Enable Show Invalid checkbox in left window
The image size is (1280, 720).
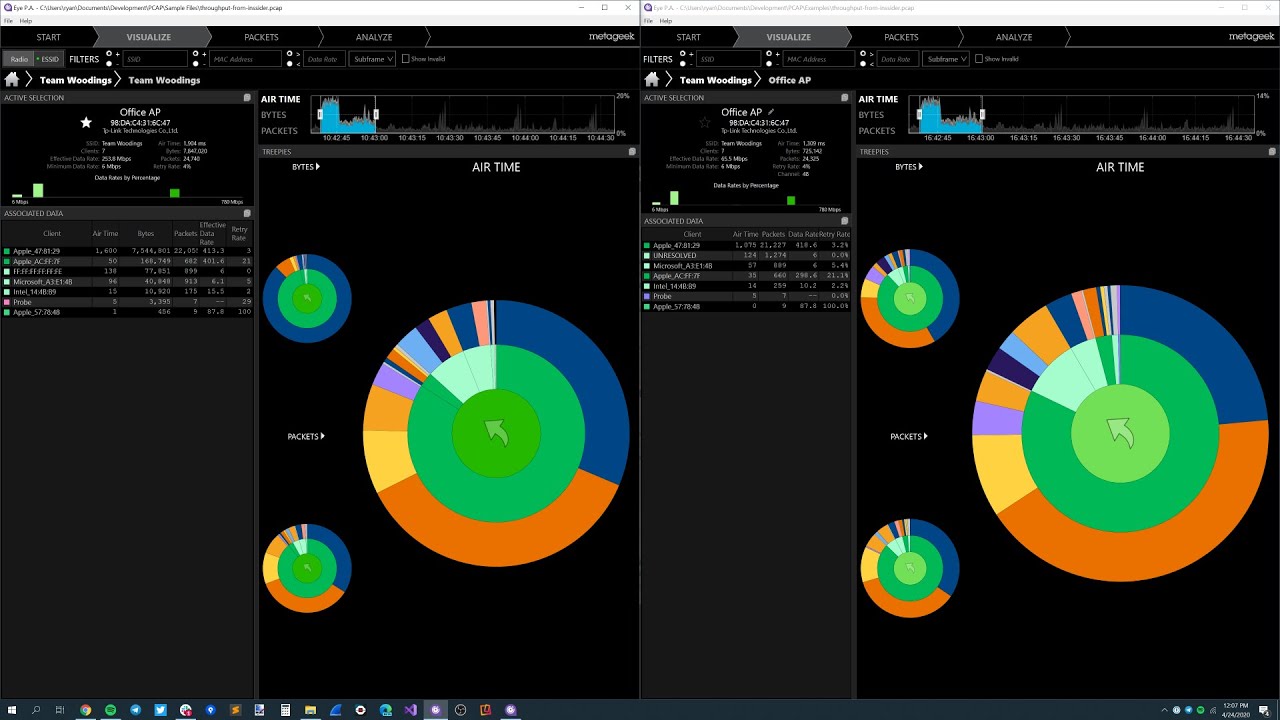[405, 59]
